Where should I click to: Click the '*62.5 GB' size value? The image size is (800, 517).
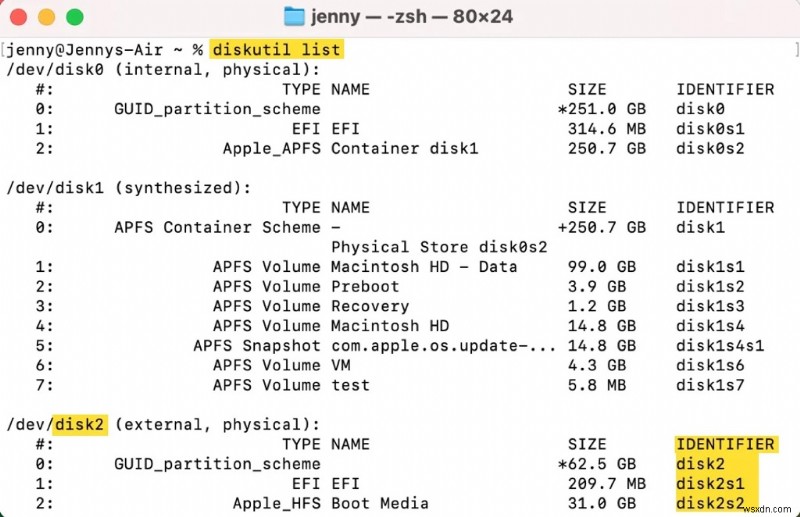[x=597, y=464]
